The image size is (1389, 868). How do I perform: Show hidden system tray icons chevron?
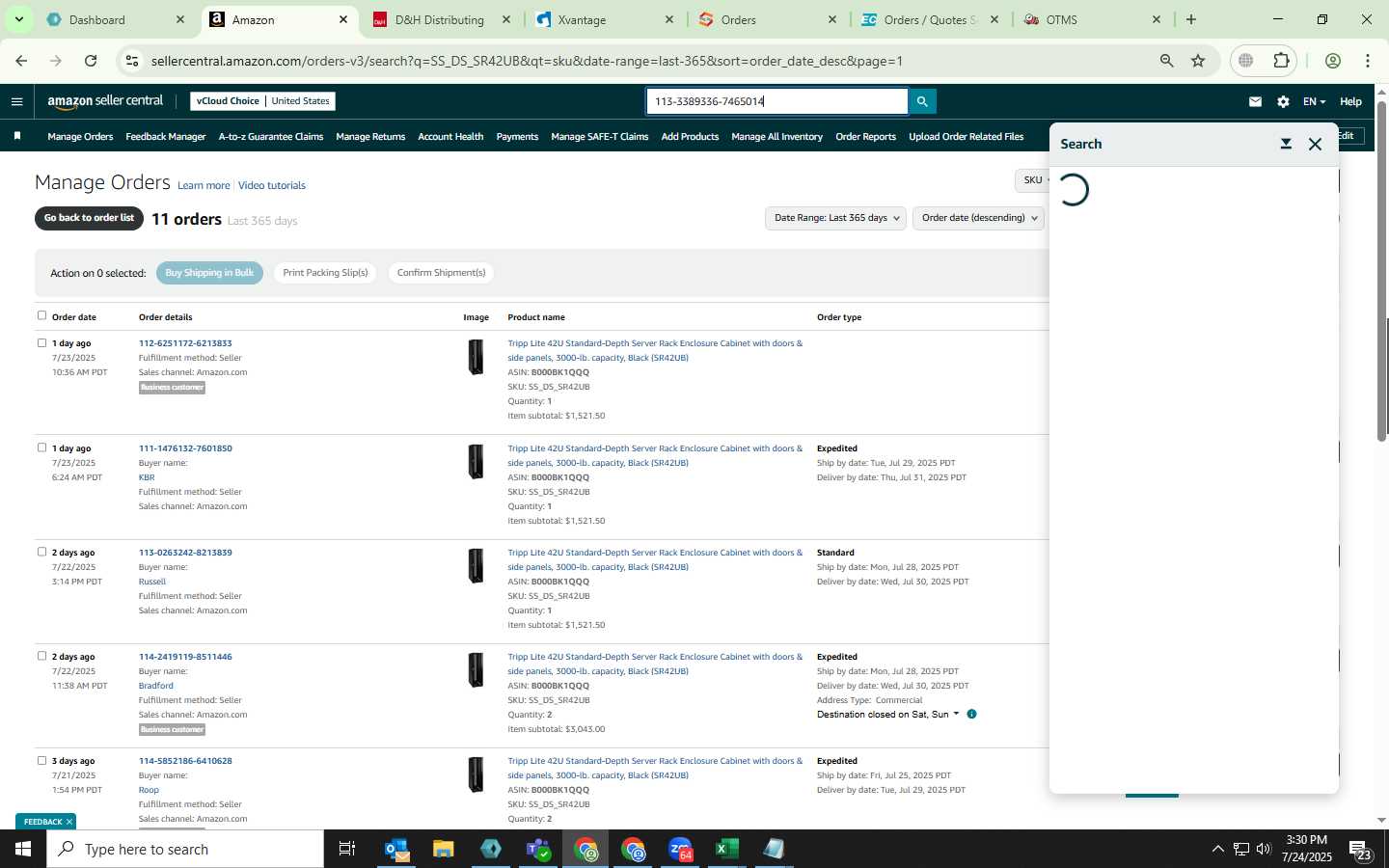(1217, 849)
